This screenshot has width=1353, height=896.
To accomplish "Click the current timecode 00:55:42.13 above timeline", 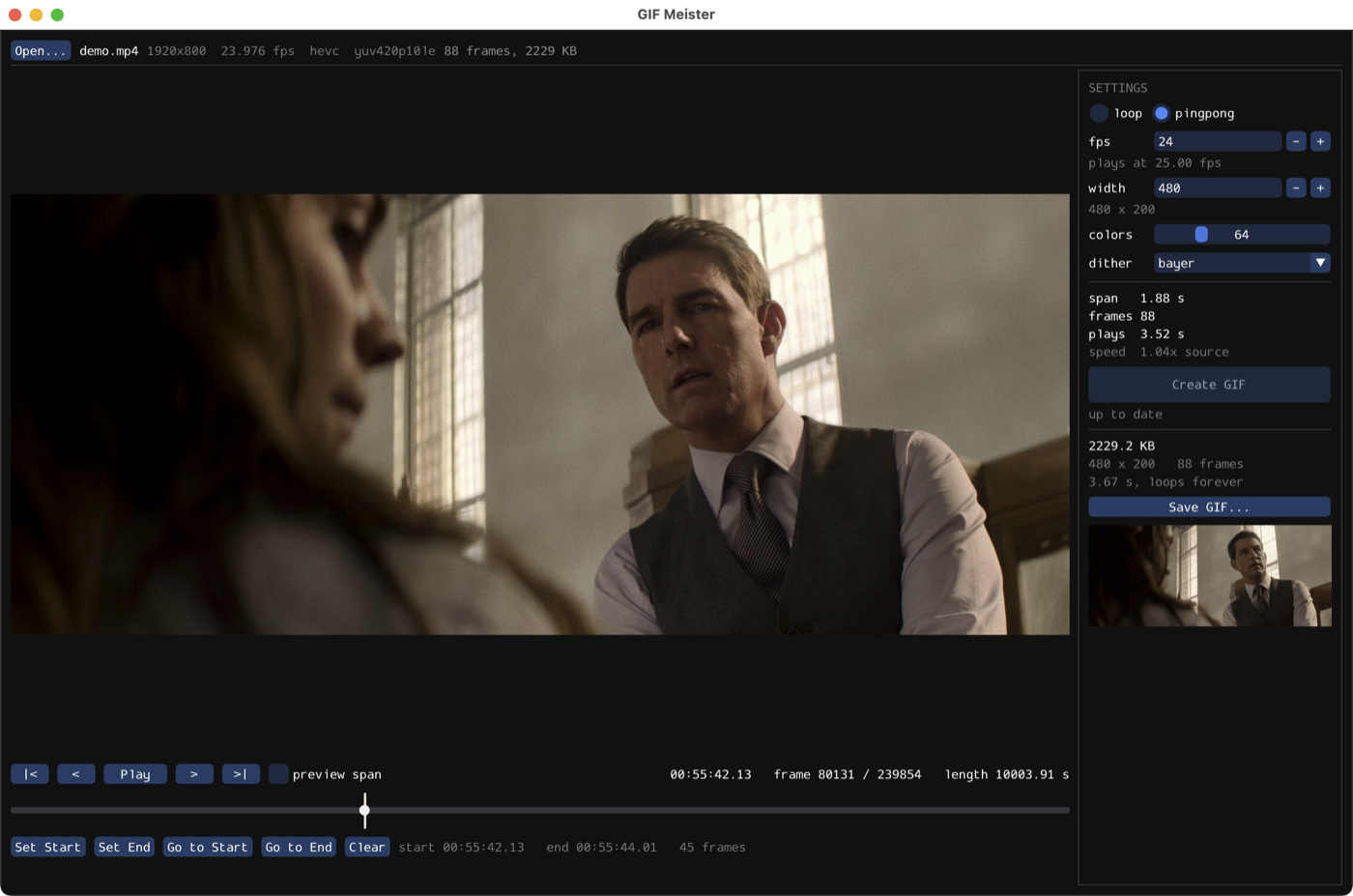I will 710,774.
